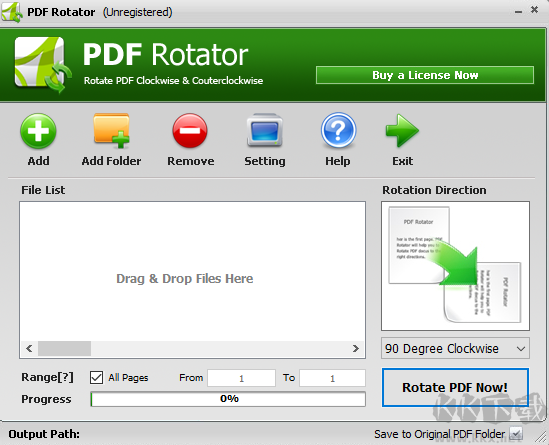
Task: Click the PDF Rotator logo in banner
Action: click(43, 65)
